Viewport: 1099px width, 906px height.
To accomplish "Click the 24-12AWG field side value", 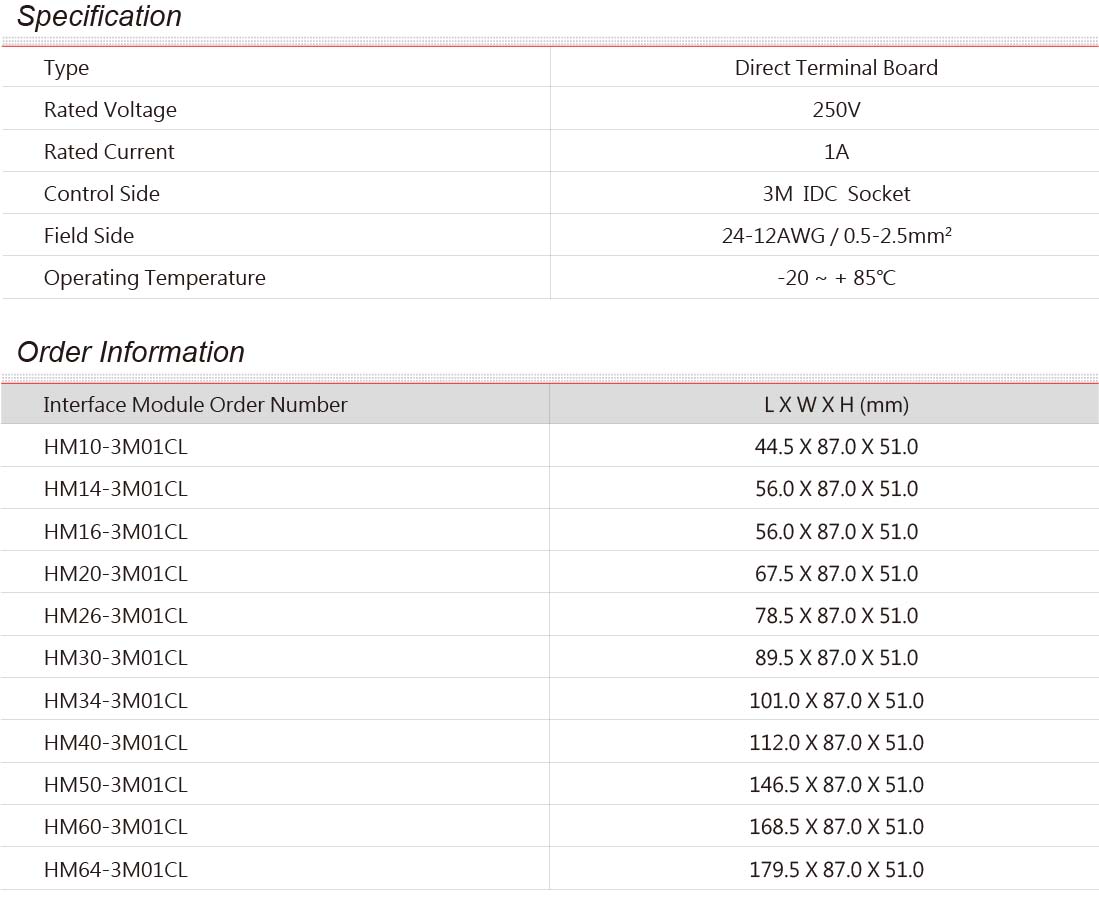I will pyautogui.click(x=836, y=235).
